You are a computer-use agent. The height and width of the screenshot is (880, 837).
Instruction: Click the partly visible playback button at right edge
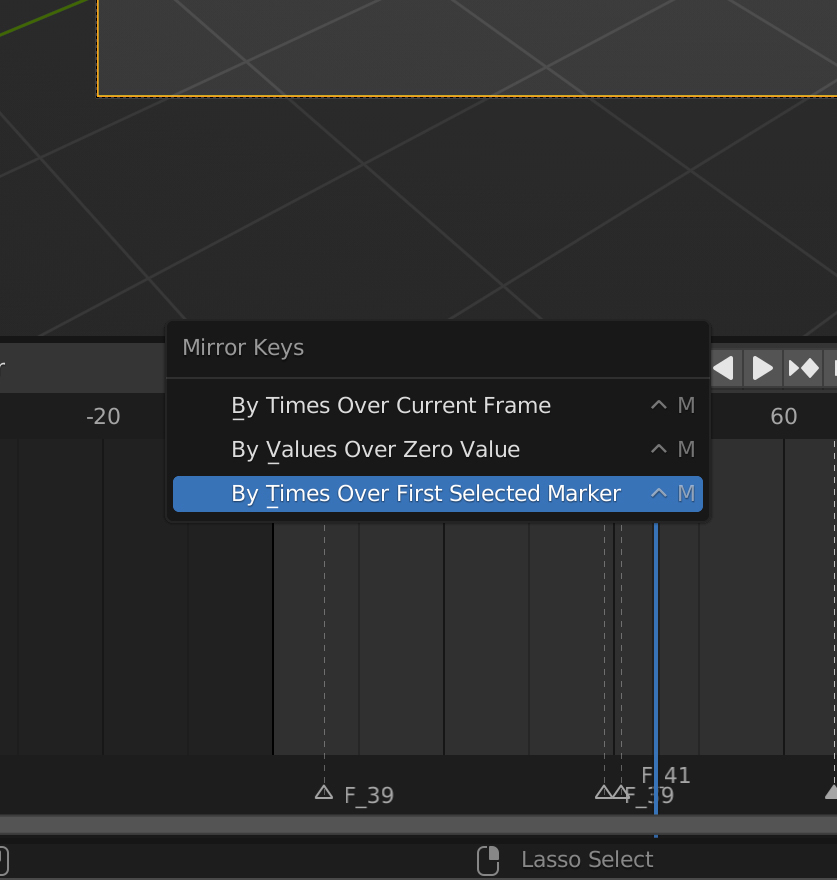pyautogui.click(x=832, y=368)
